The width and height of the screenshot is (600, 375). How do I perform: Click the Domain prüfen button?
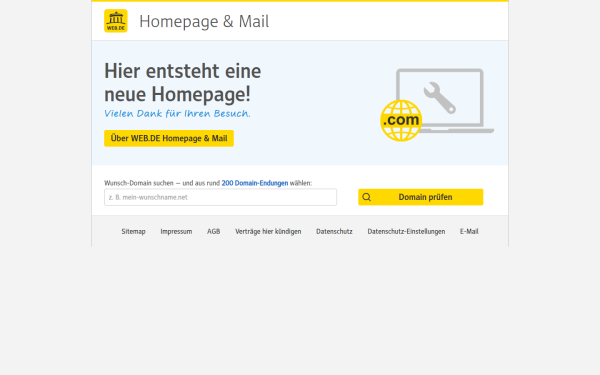[x=421, y=197]
